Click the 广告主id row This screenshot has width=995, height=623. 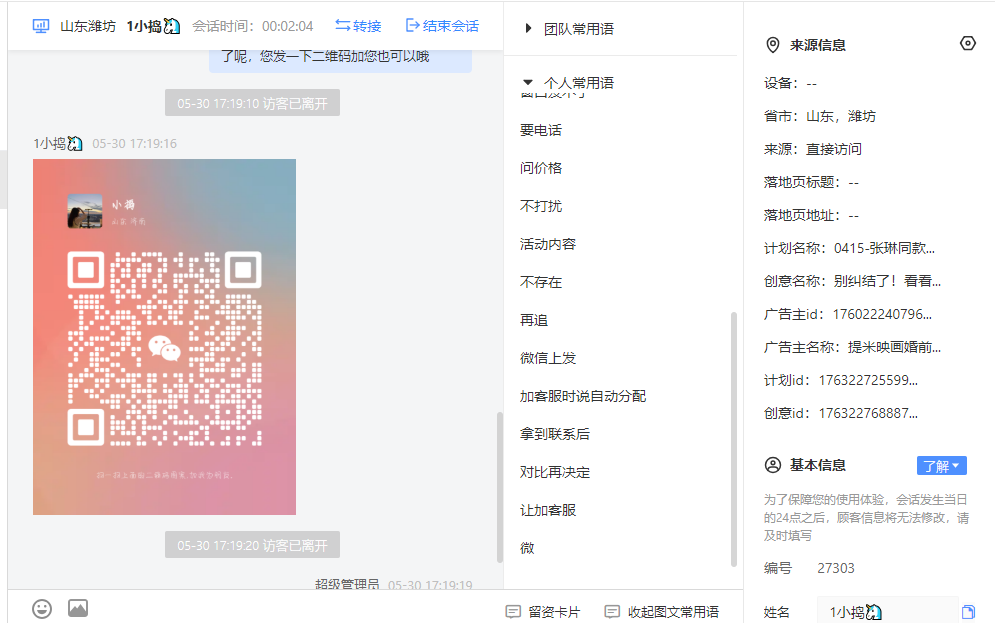pos(848,314)
